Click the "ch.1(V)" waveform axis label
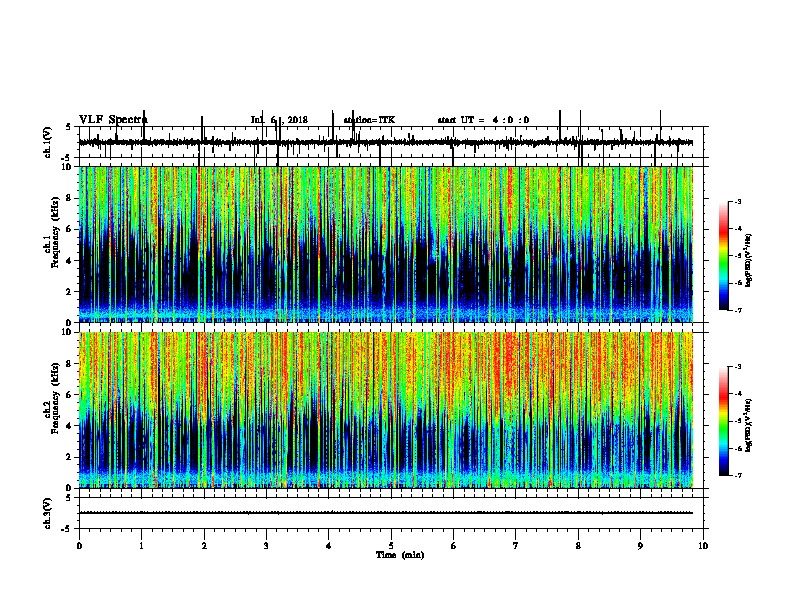 click(47, 142)
